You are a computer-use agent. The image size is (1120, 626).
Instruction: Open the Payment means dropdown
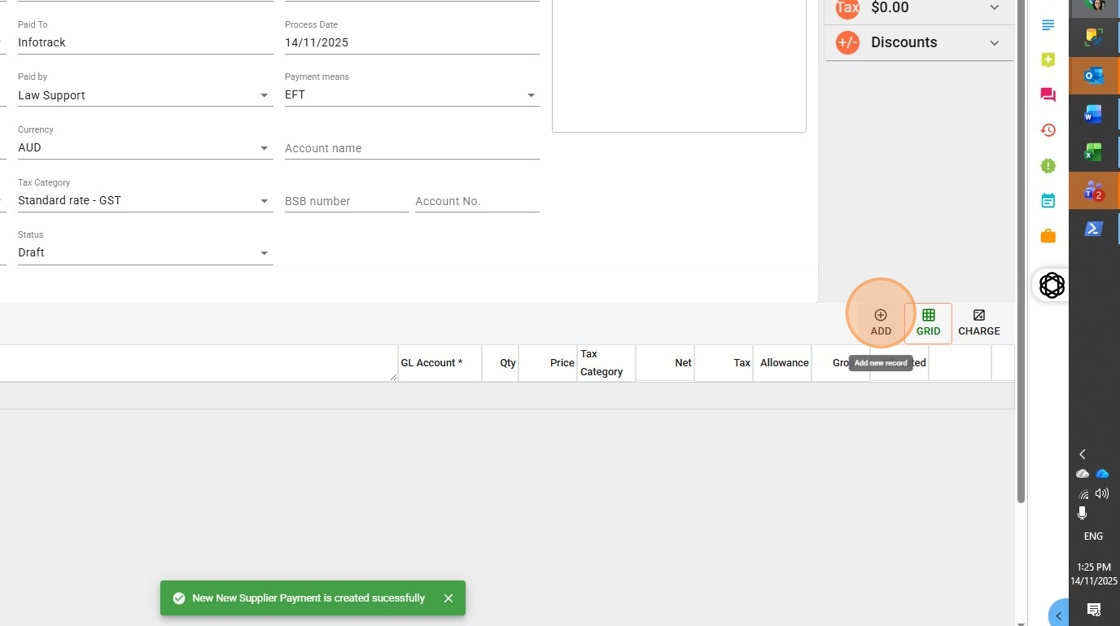point(531,94)
